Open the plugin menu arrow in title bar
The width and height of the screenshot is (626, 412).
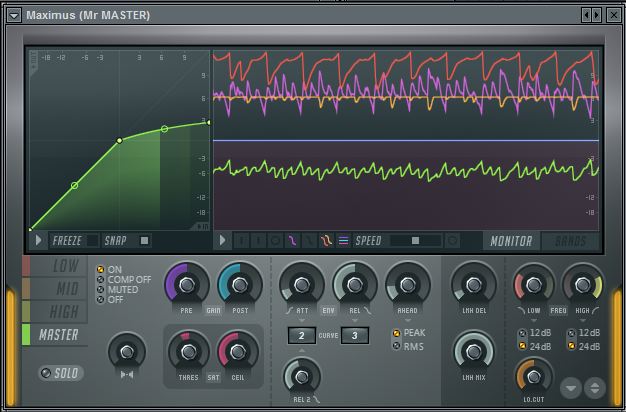point(13,15)
